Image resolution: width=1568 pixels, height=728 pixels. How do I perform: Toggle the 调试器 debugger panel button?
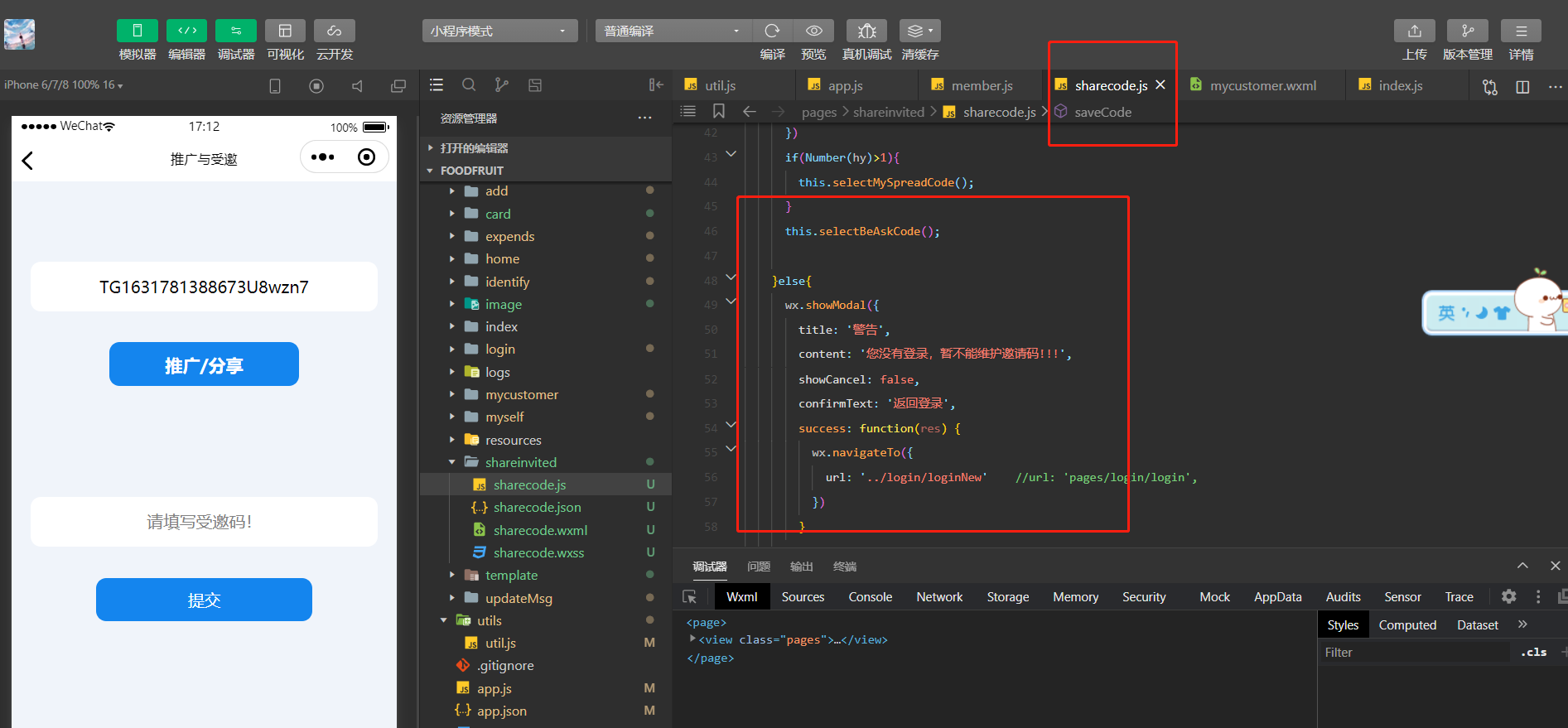pyautogui.click(x=236, y=31)
